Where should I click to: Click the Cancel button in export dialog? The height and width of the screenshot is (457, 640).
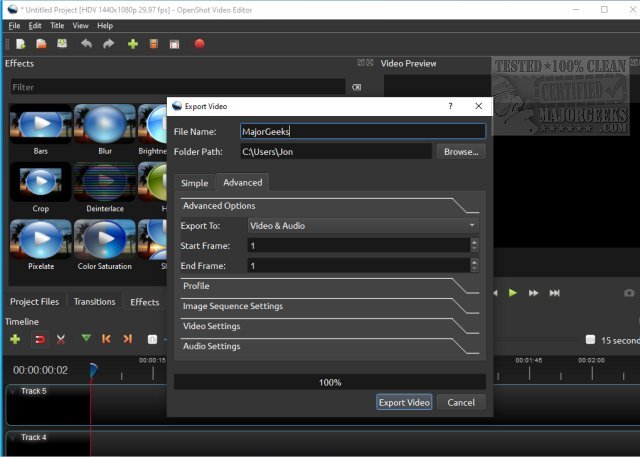(x=461, y=402)
